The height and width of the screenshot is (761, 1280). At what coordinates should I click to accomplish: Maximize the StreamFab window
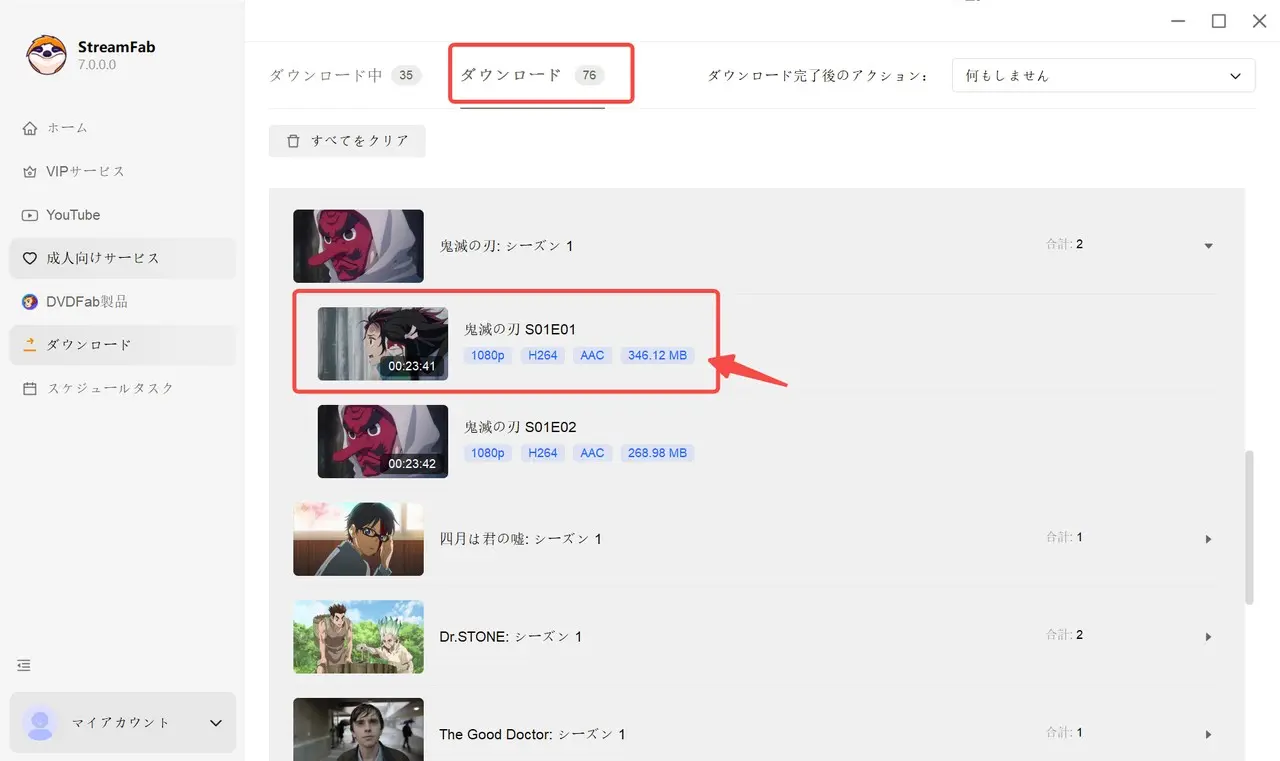pos(1219,21)
